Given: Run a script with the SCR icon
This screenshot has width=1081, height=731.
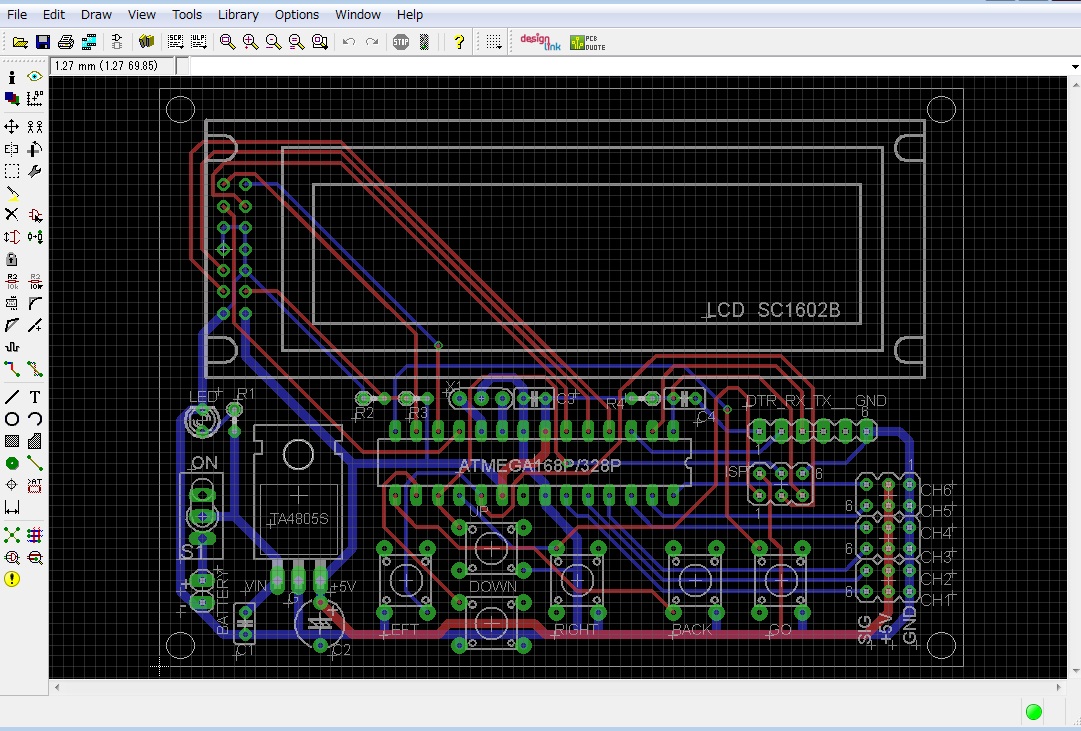Looking at the screenshot, I should [x=176, y=42].
